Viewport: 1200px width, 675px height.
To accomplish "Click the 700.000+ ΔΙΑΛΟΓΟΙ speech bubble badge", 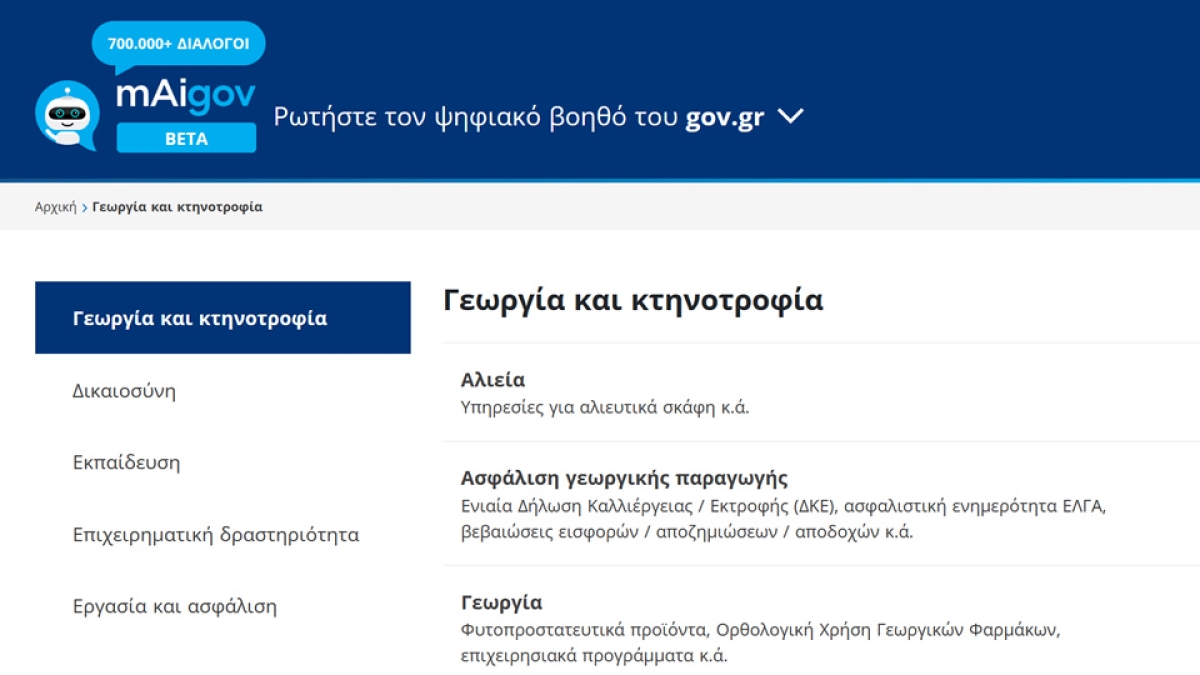I will click(178, 42).
